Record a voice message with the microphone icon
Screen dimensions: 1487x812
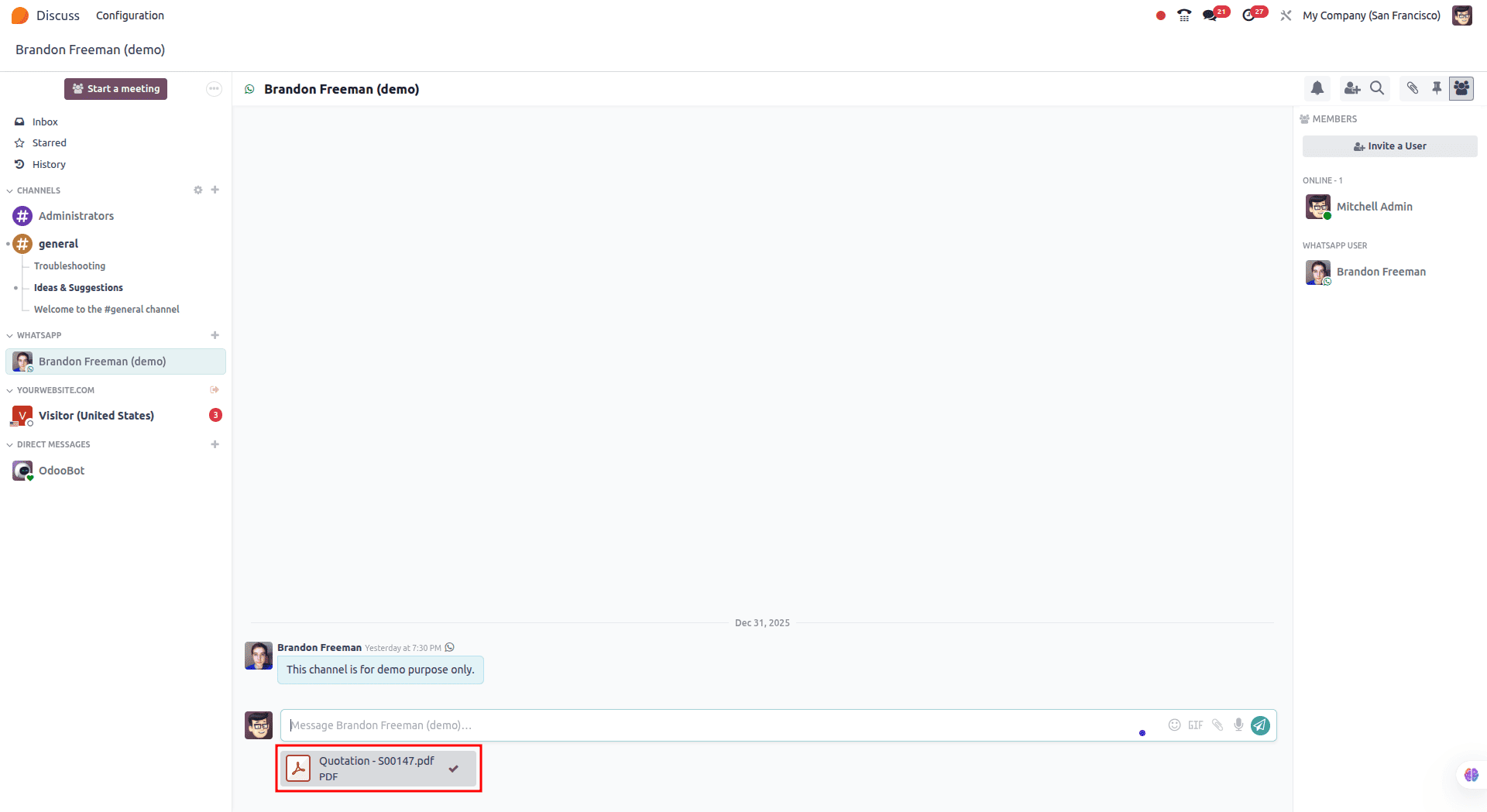coord(1238,725)
